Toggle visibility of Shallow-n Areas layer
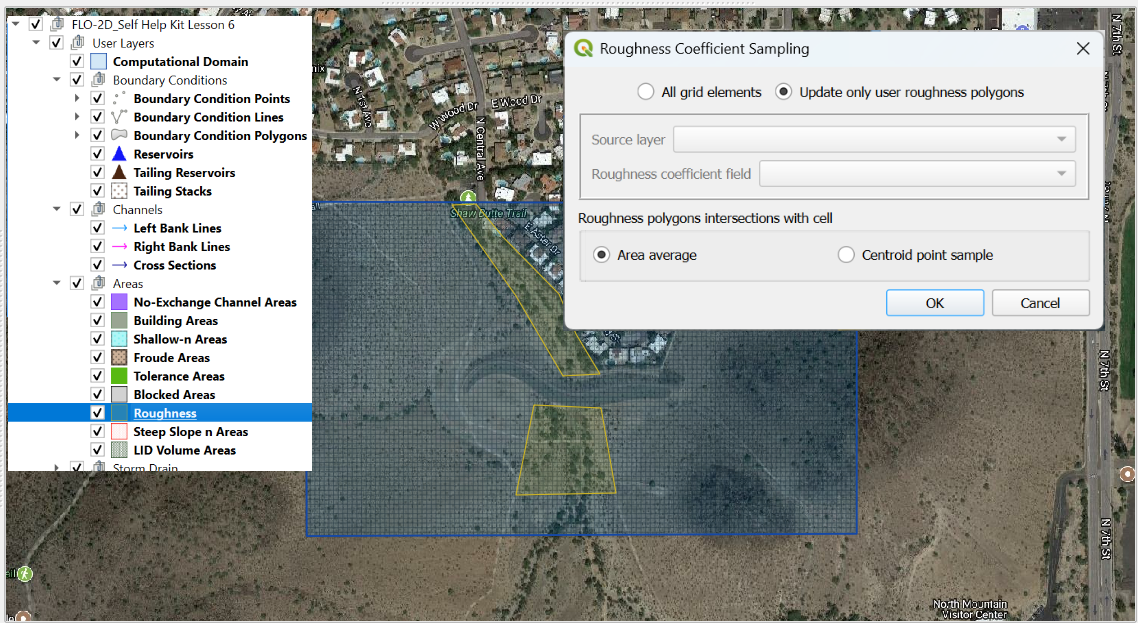 click(97, 339)
